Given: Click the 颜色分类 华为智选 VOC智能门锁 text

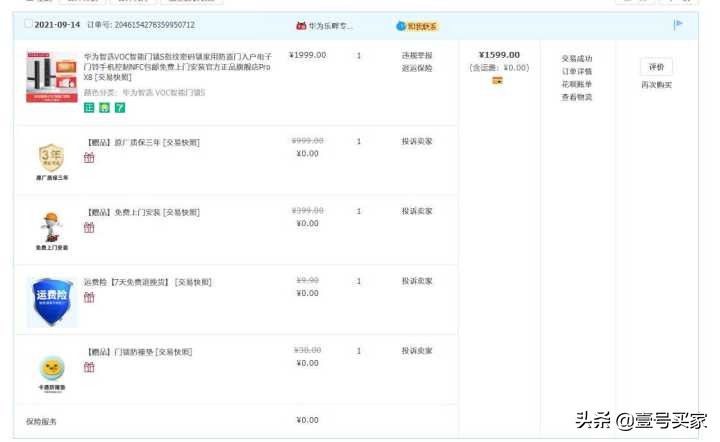Looking at the screenshot, I should click(145, 92).
